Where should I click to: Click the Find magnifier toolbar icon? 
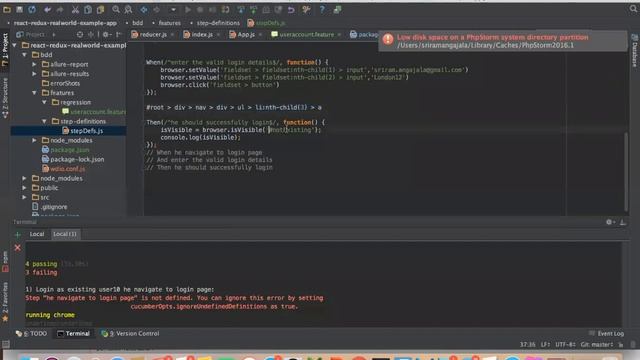pos(116,9)
